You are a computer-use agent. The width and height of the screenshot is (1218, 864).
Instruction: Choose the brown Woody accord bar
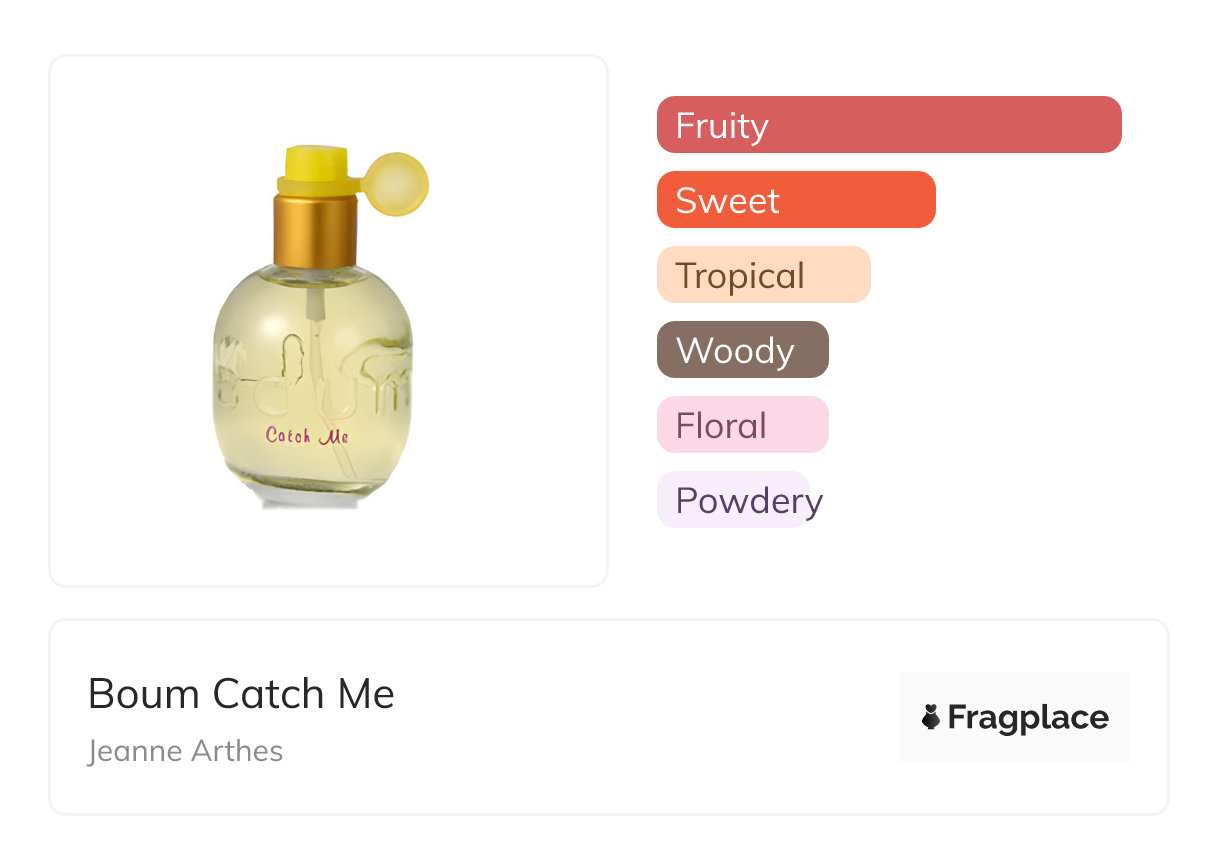[x=742, y=350]
